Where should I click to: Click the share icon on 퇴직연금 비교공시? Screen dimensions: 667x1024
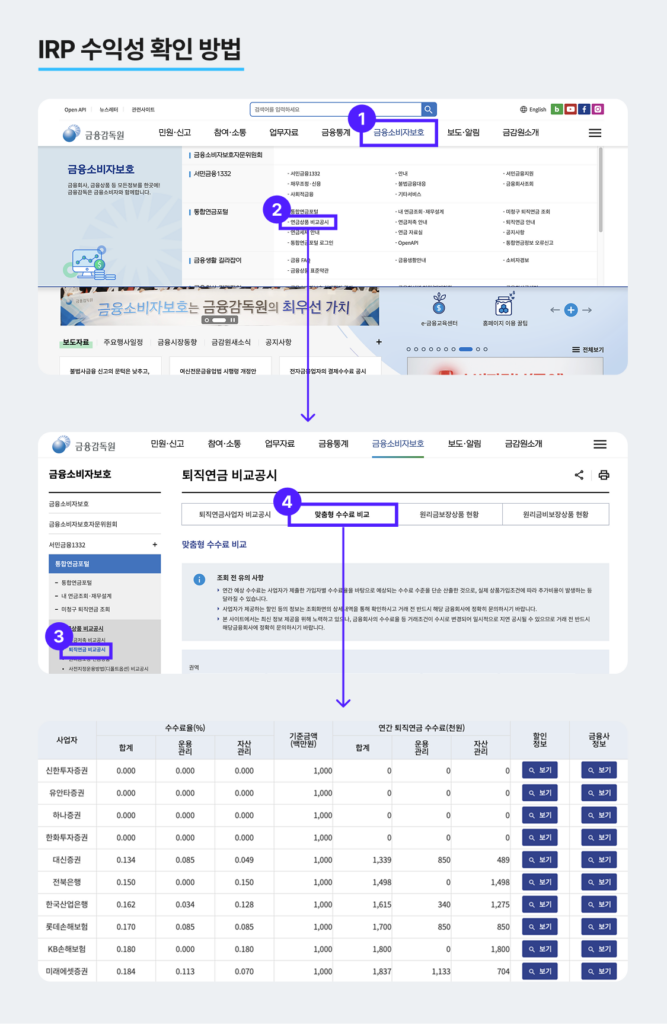click(x=579, y=475)
